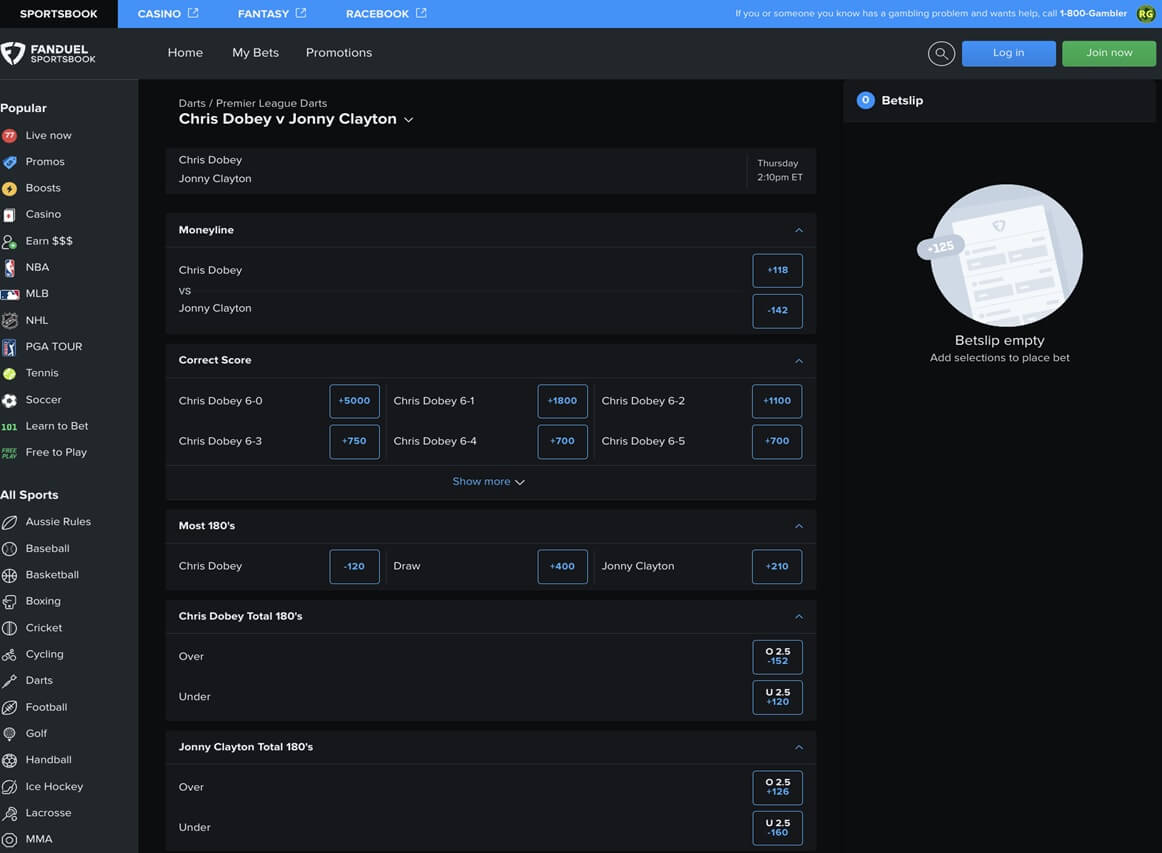
Task: Open the Casino top tab
Action: coord(168,13)
